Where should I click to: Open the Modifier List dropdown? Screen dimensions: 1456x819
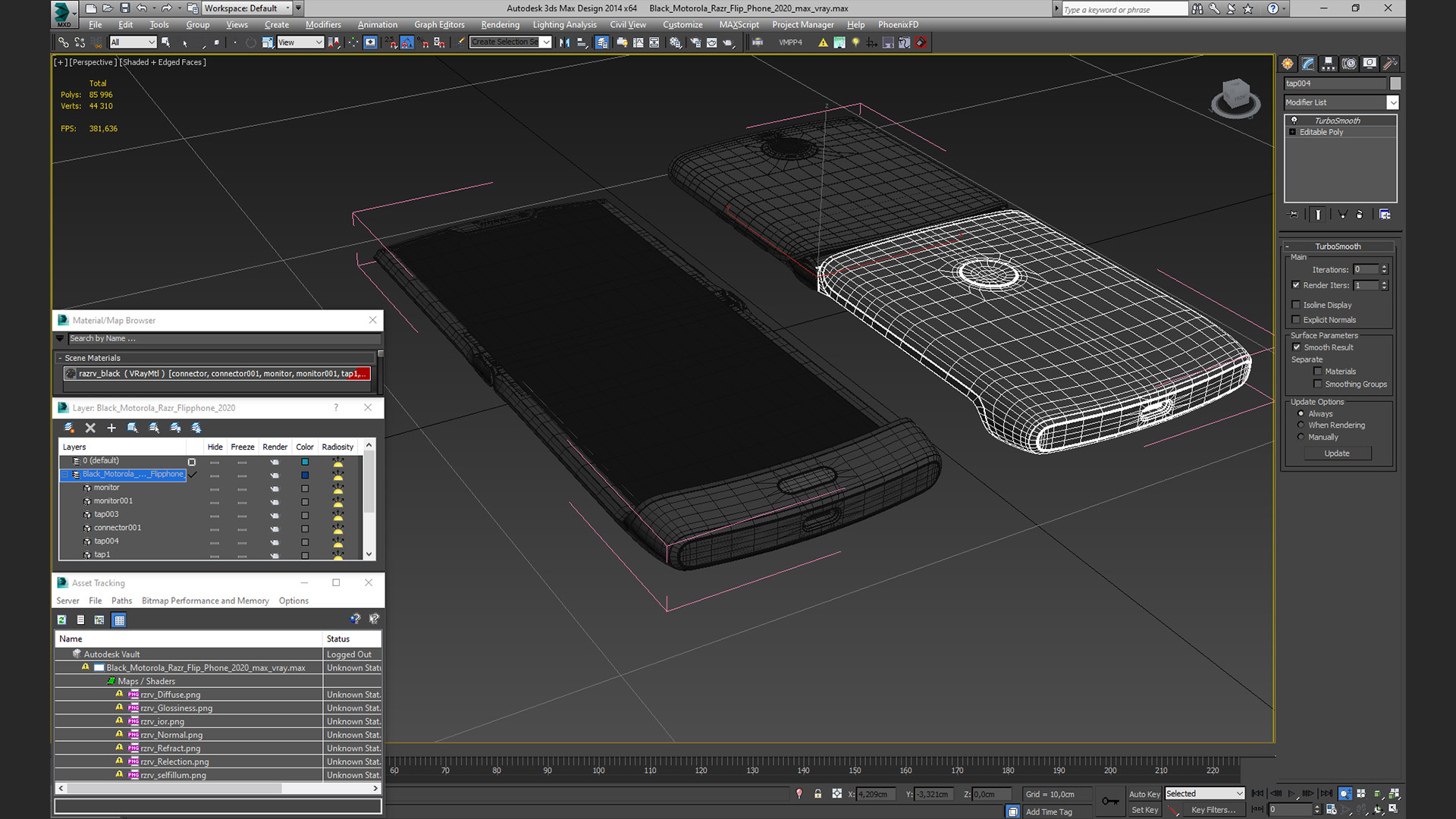click(1392, 102)
